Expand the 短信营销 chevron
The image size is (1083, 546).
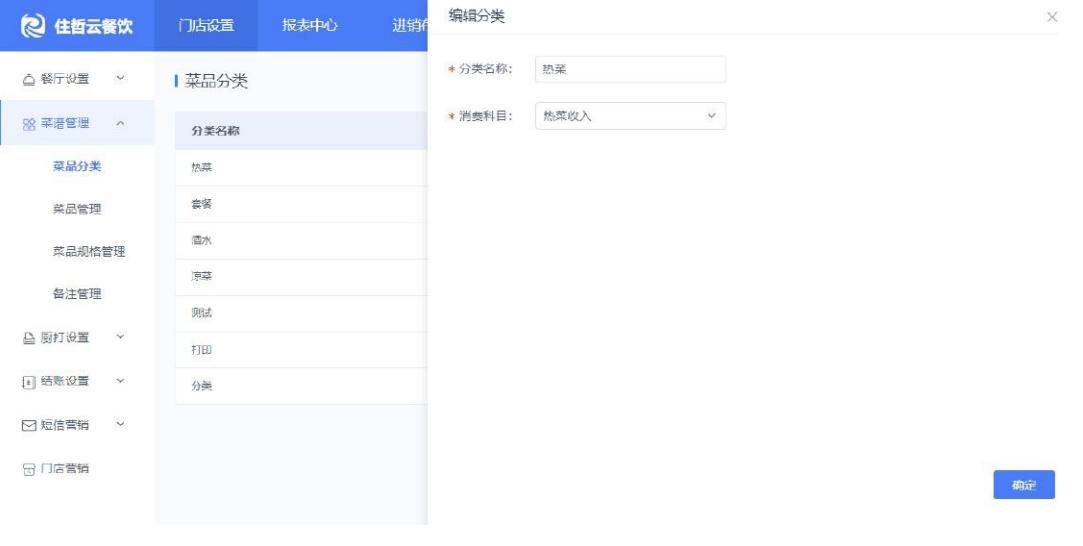click(120, 424)
